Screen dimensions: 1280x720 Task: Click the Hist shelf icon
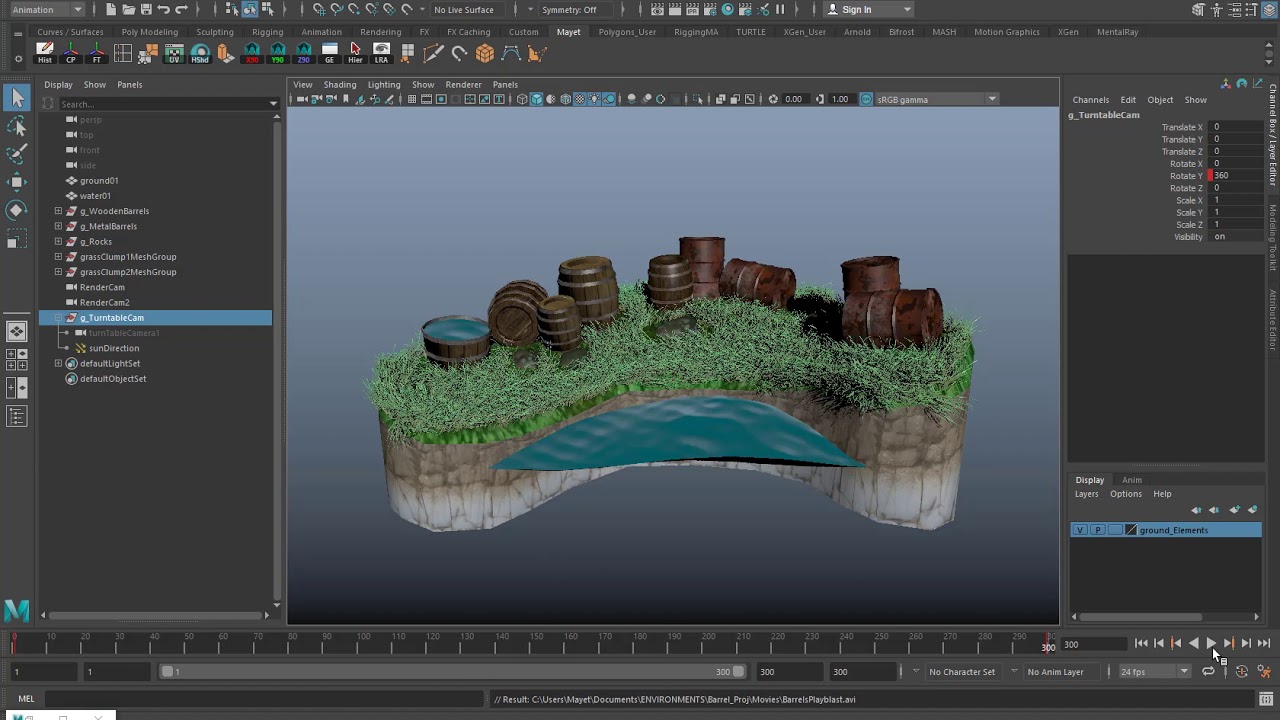click(45, 53)
